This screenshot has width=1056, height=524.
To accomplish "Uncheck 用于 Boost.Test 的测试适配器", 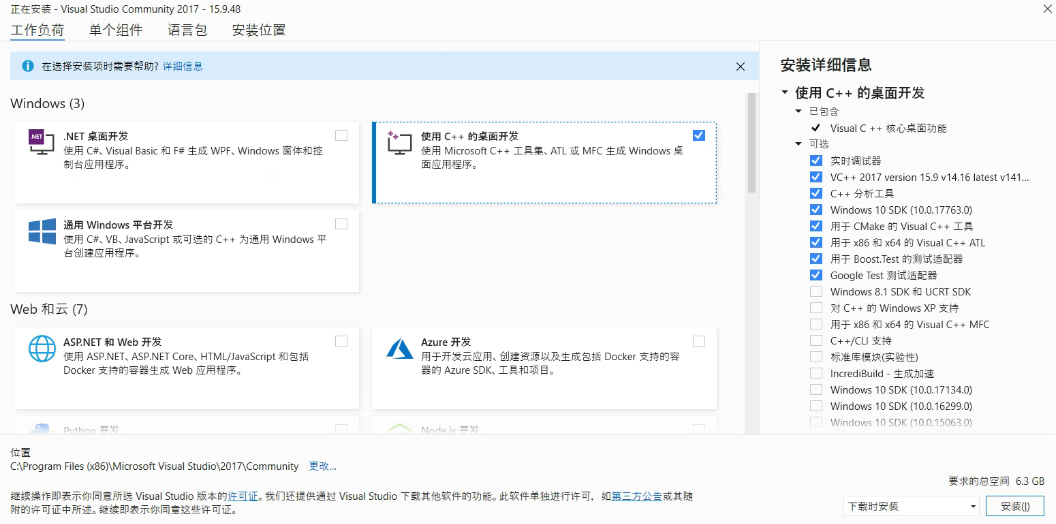I will pos(816,259).
